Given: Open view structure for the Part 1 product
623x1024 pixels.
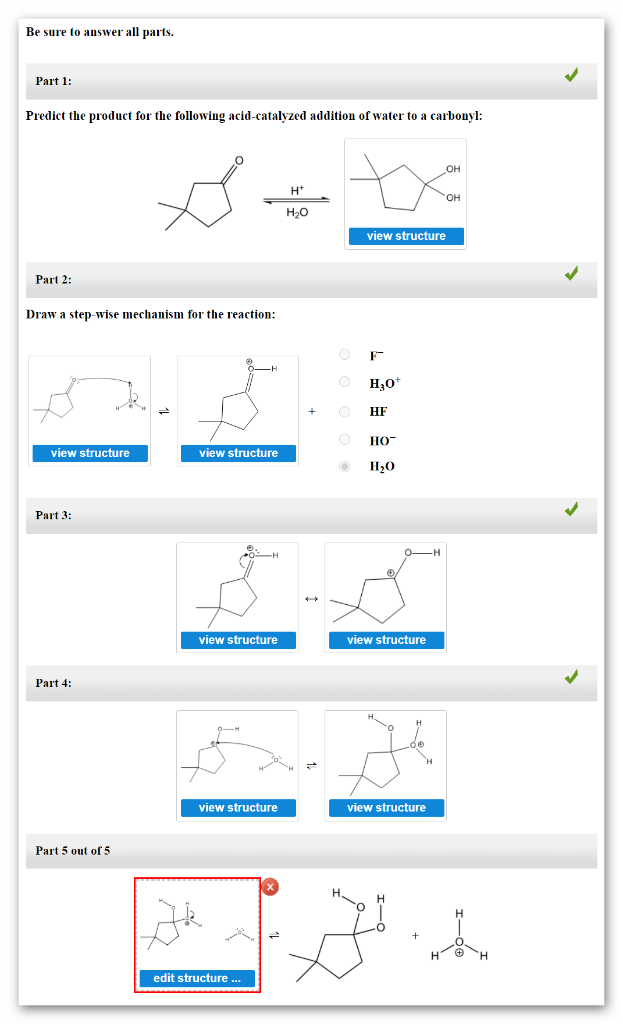Looking at the screenshot, I should click(405, 235).
